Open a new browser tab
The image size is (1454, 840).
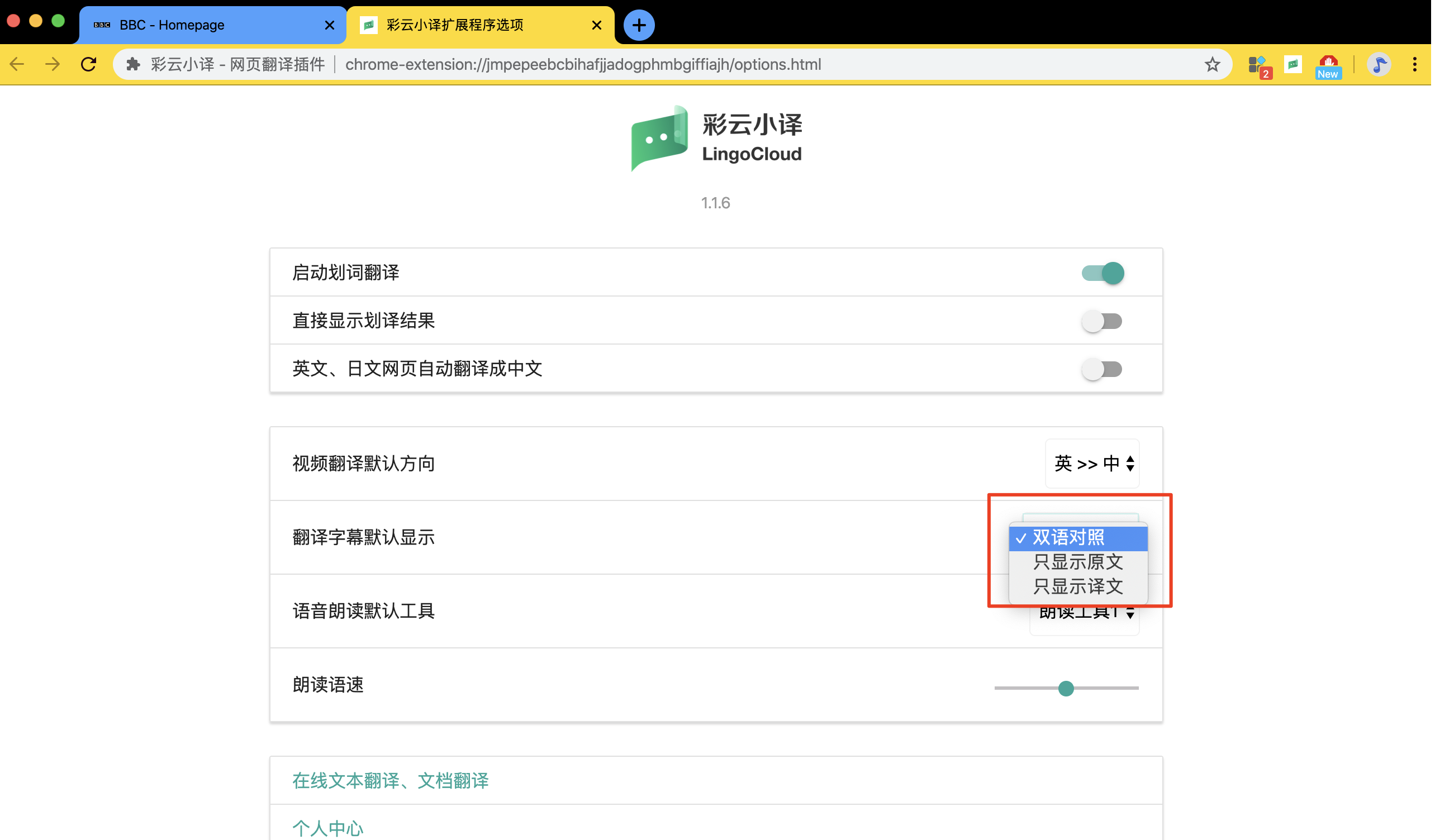(638, 25)
